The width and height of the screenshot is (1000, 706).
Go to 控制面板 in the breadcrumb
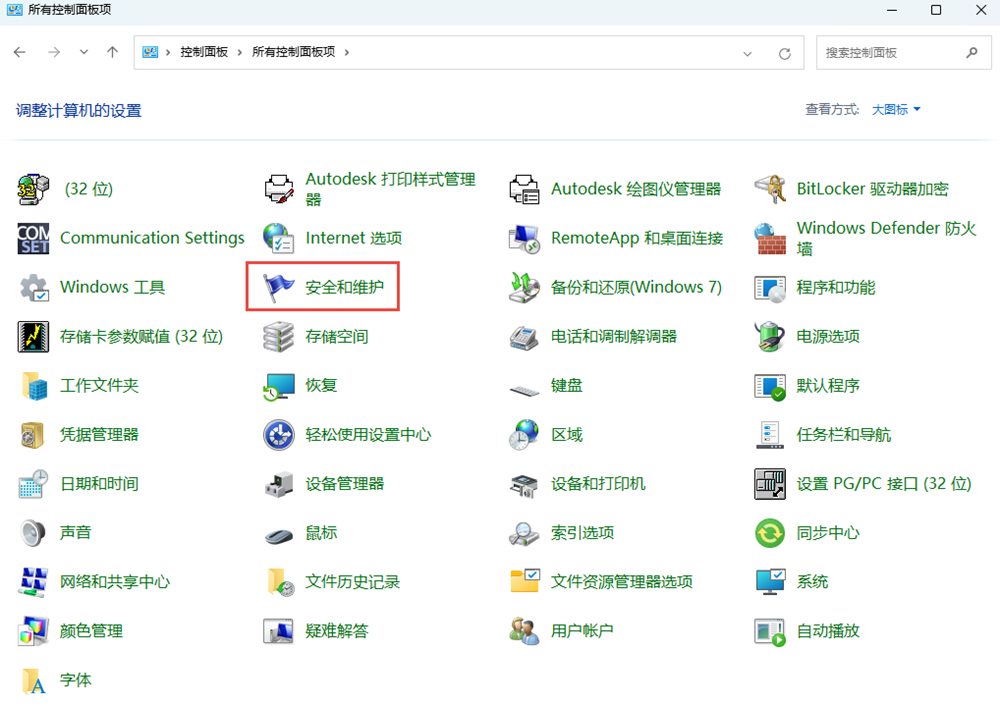[204, 52]
